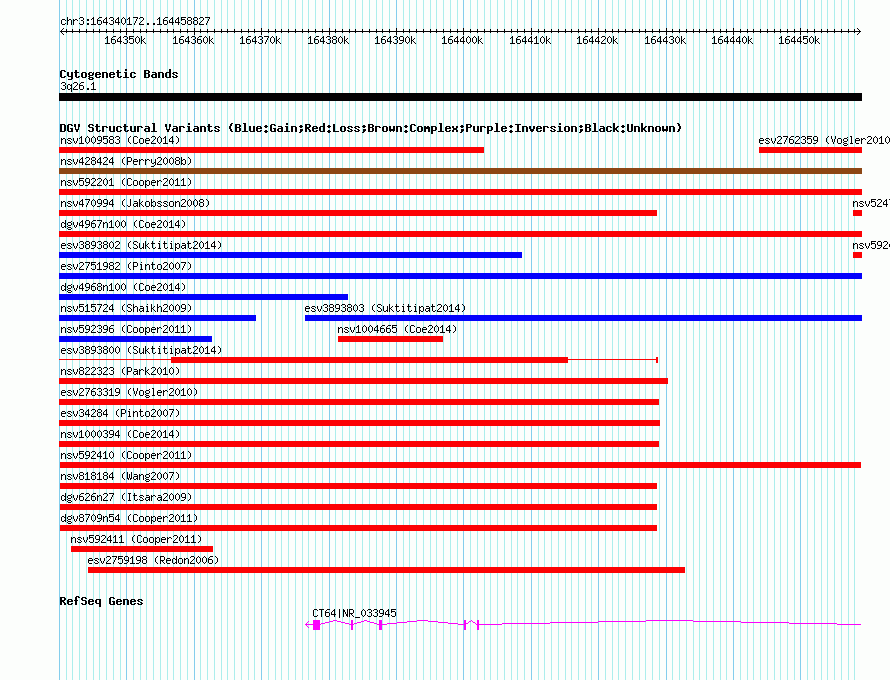This screenshot has height=680, width=890.
Task: Click the CT64|NR_033945 gene label
Action: pos(354,613)
